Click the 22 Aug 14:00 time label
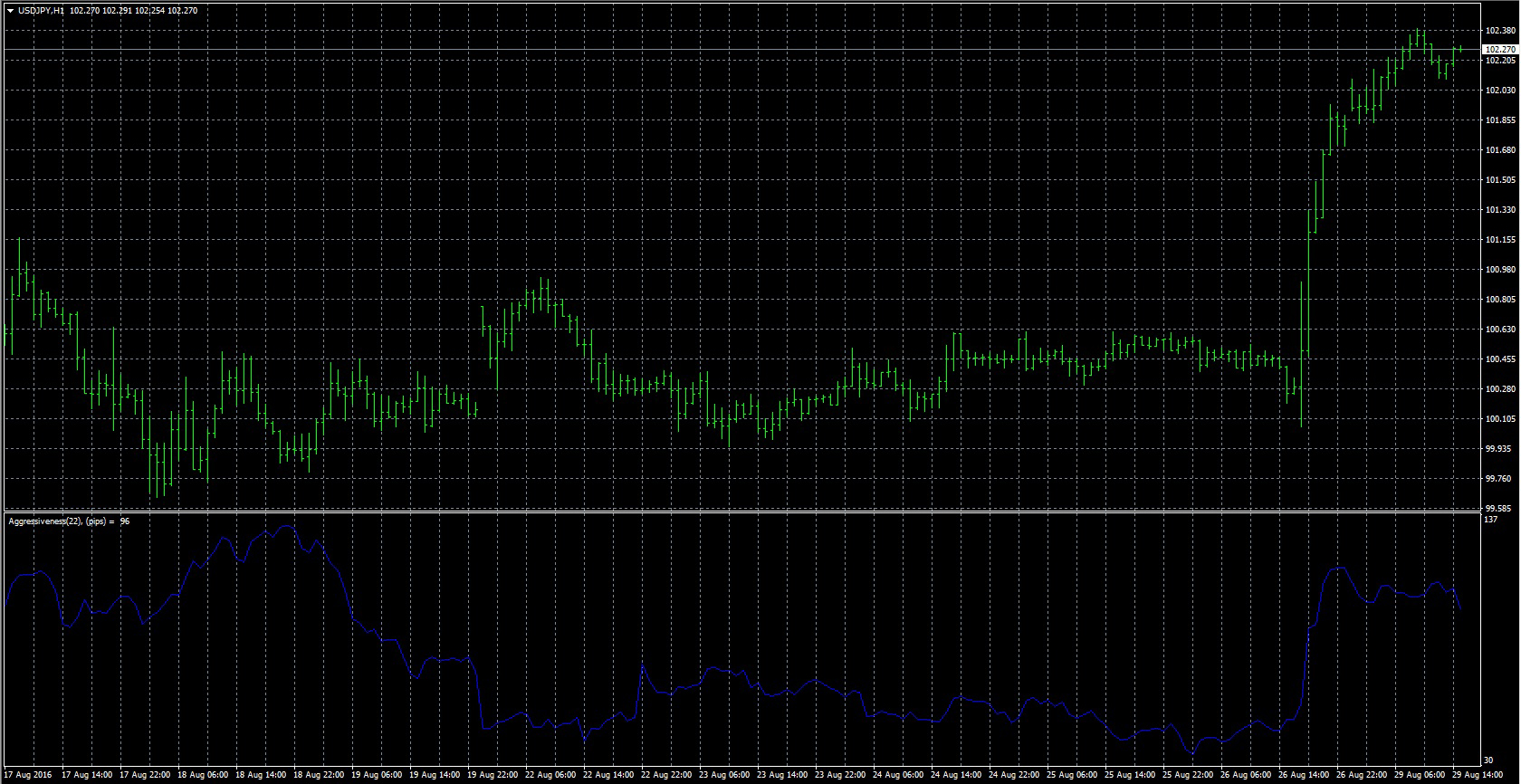The width and height of the screenshot is (1521, 784). coord(608,776)
